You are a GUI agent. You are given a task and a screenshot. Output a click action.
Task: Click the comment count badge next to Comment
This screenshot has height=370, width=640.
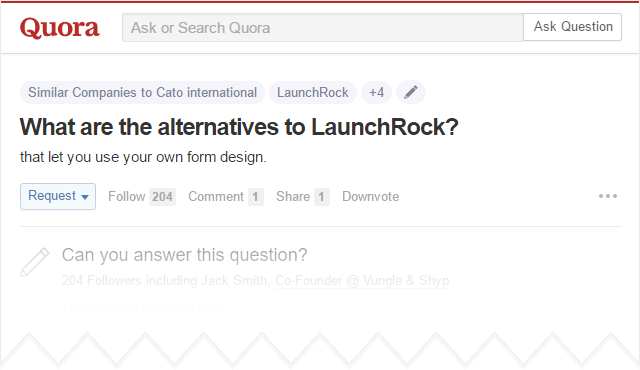pyautogui.click(x=256, y=197)
